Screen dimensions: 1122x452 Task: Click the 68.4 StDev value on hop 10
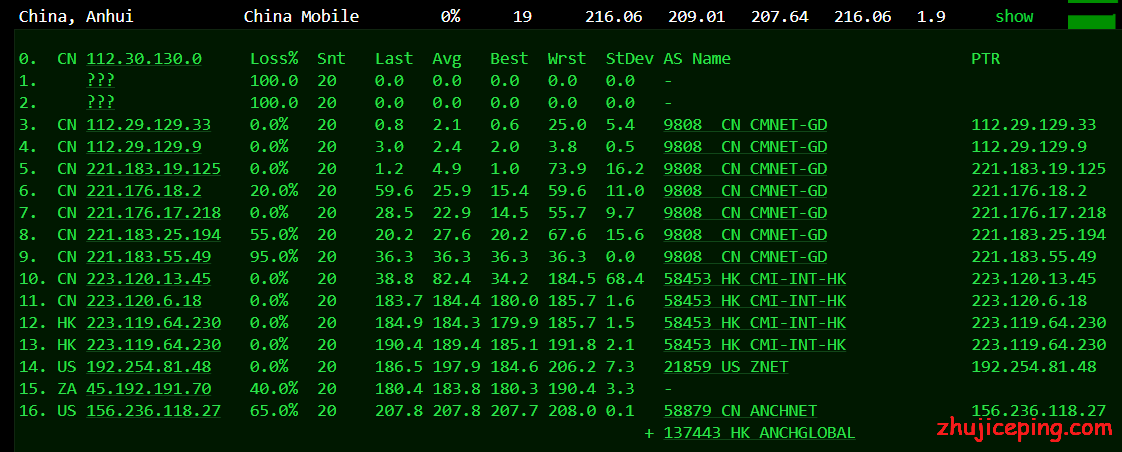(625, 279)
